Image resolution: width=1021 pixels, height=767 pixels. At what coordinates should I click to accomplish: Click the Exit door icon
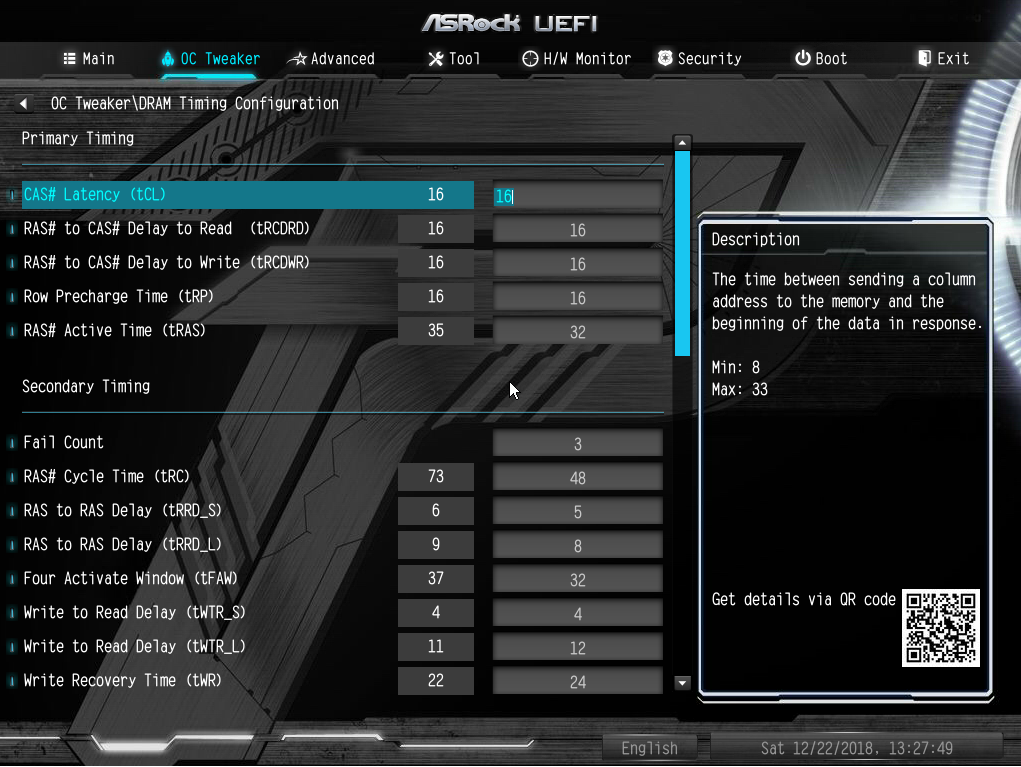(x=925, y=58)
